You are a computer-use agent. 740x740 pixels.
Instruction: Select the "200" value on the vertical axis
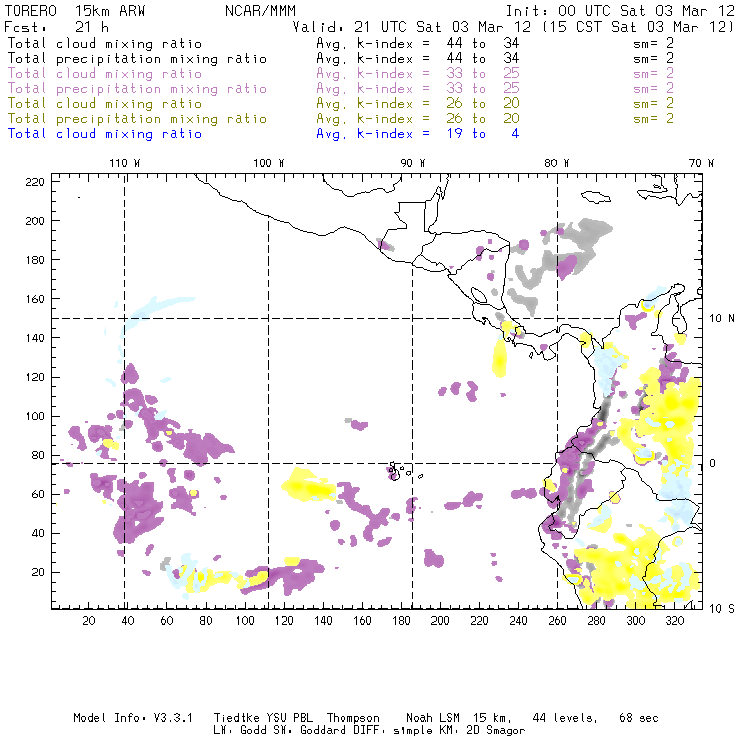point(35,221)
